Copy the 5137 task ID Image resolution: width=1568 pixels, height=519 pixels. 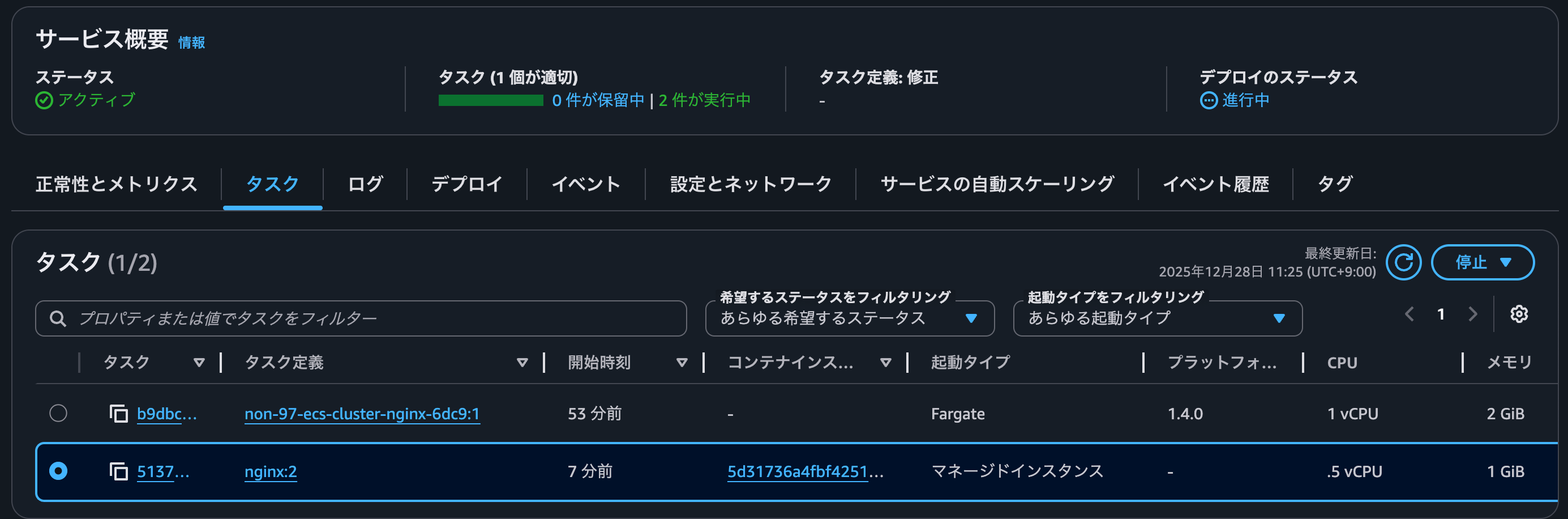pos(118,471)
